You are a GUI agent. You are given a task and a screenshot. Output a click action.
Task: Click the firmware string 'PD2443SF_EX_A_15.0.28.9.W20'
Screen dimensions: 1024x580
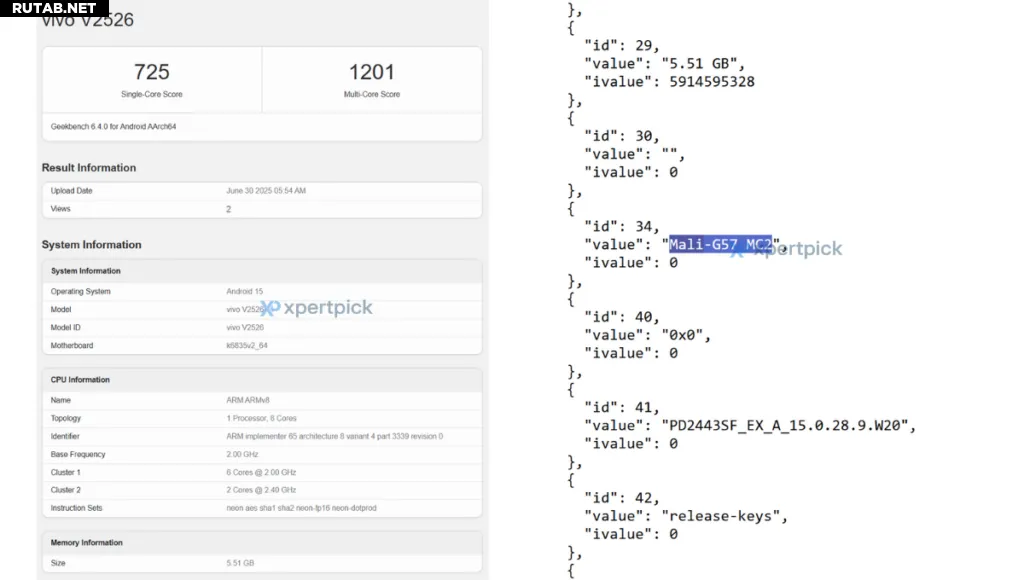coord(785,426)
